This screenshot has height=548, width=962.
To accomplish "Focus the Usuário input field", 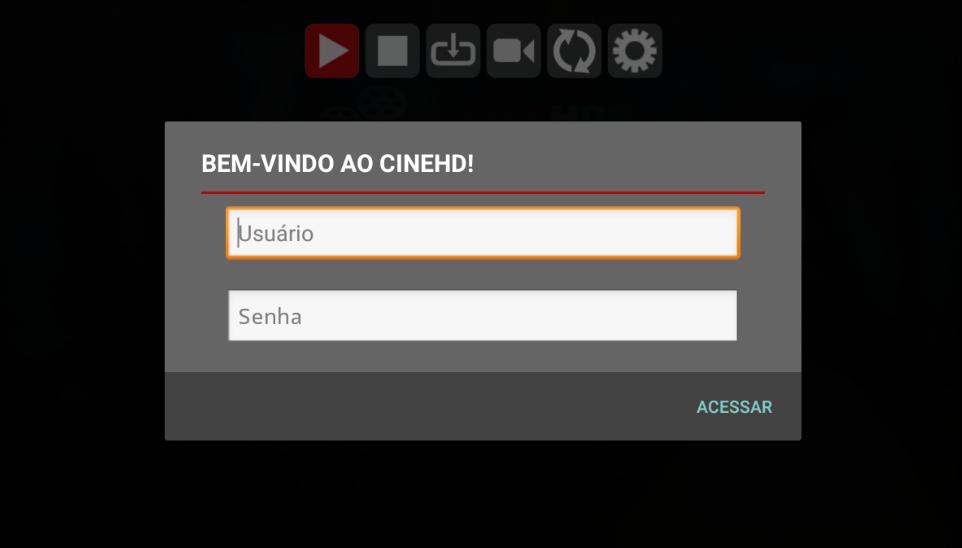I will [483, 233].
